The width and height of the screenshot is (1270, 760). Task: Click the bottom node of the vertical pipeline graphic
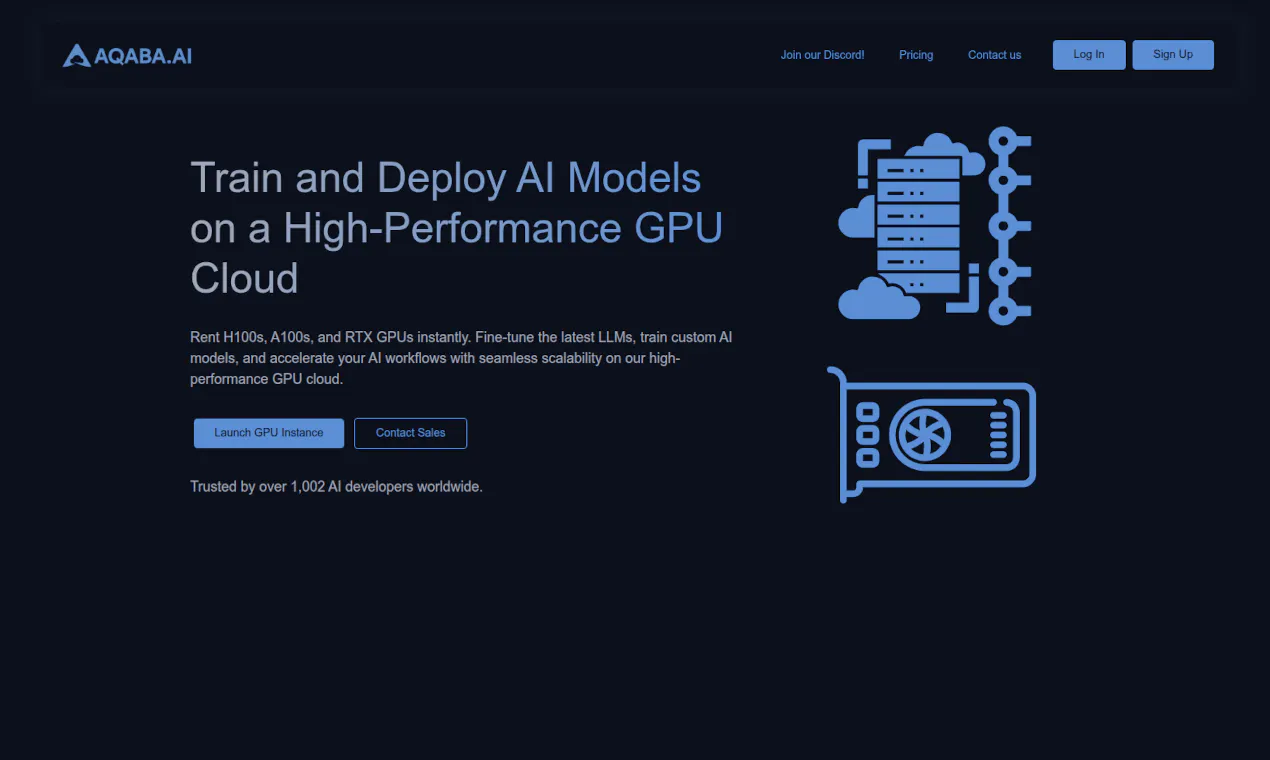pyautogui.click(x=1003, y=310)
